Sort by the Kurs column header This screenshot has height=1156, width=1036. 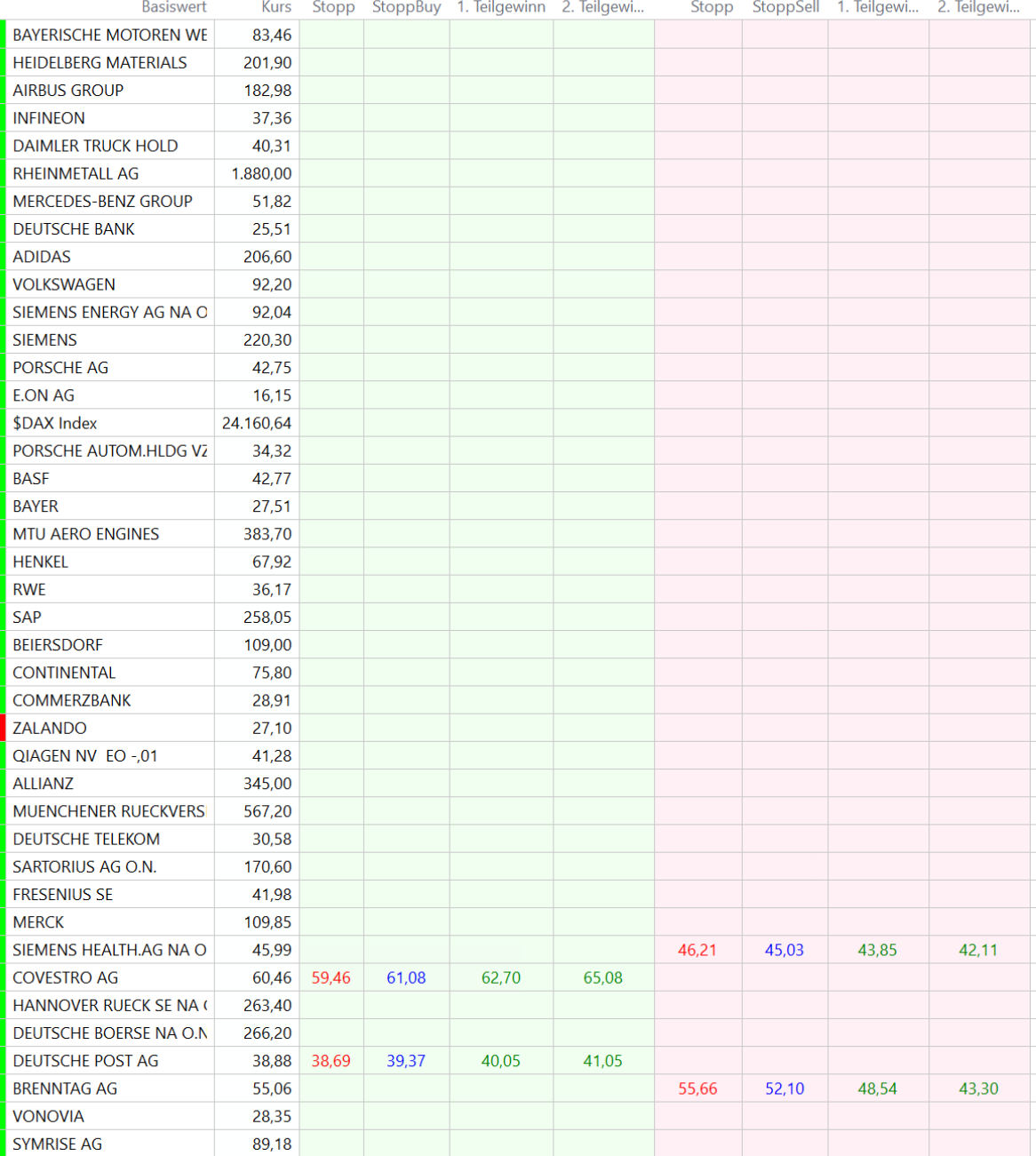pyautogui.click(x=276, y=7)
